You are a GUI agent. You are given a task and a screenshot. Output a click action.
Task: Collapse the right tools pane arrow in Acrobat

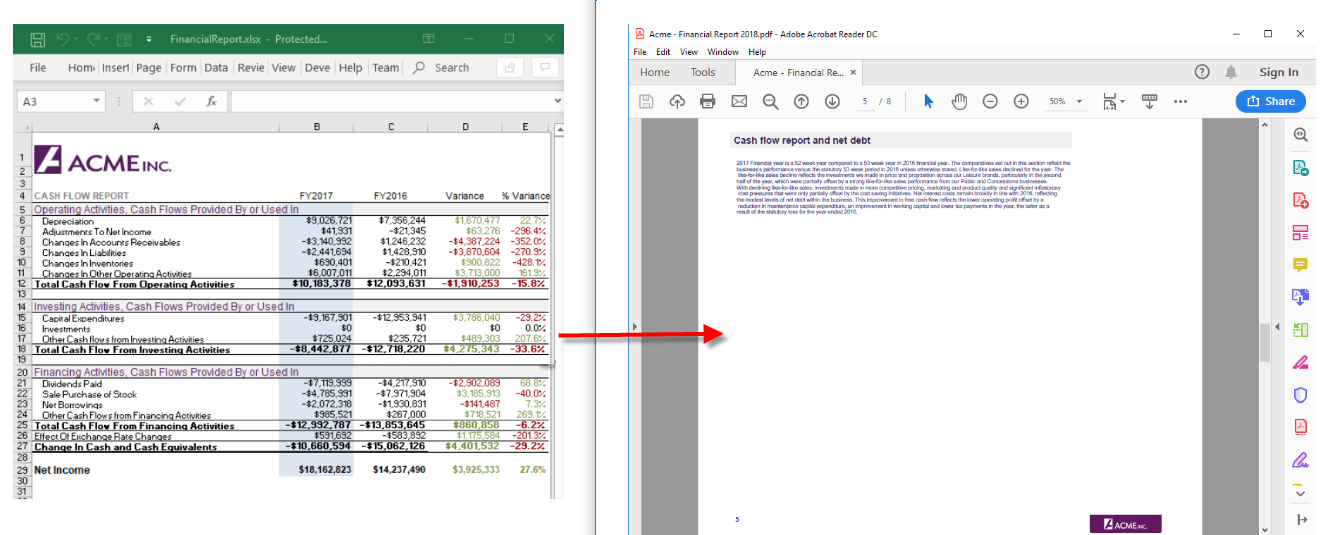pyautogui.click(x=1276, y=327)
